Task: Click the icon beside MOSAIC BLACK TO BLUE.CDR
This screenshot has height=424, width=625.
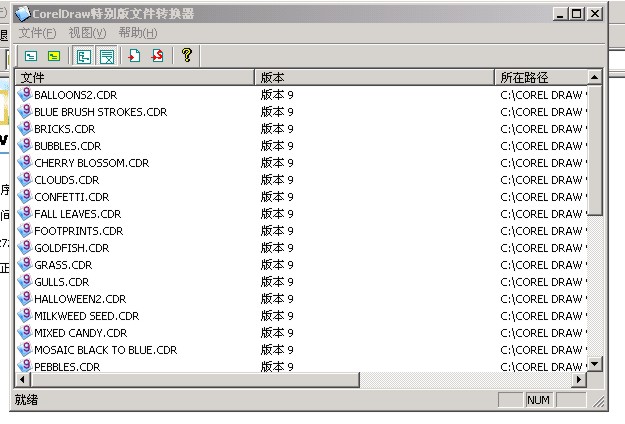Action: point(25,349)
